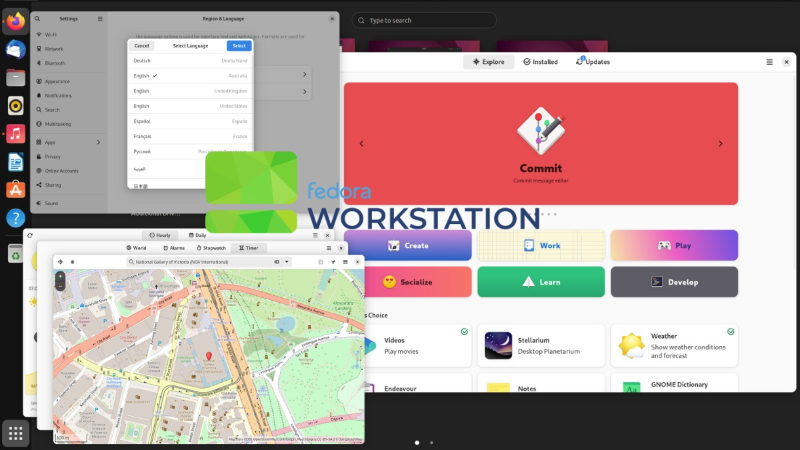Open first chevron row in Region & Language
This screenshot has width=800, height=450.
tap(305, 74)
